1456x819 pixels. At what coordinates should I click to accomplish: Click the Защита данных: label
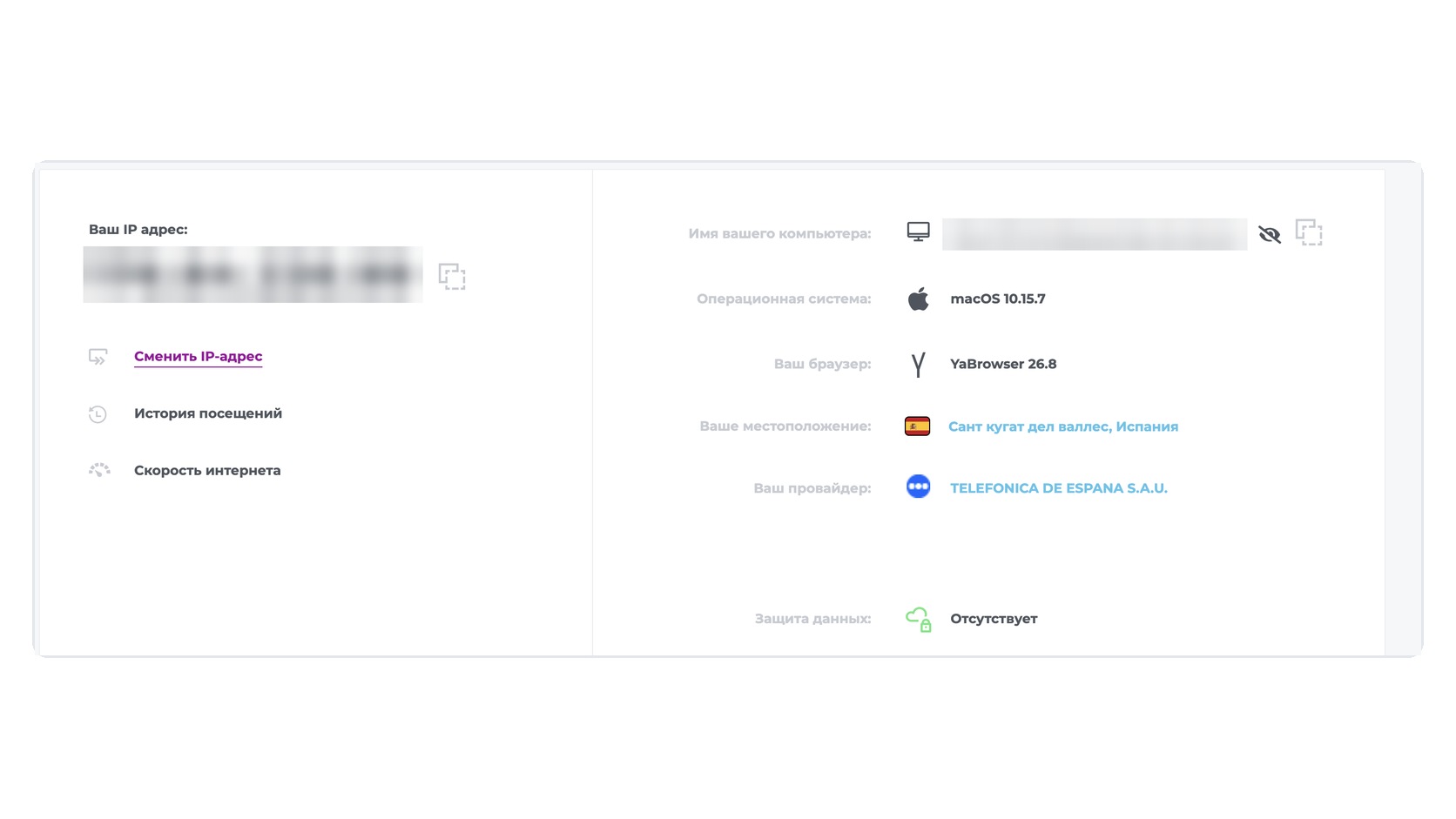[813, 619]
